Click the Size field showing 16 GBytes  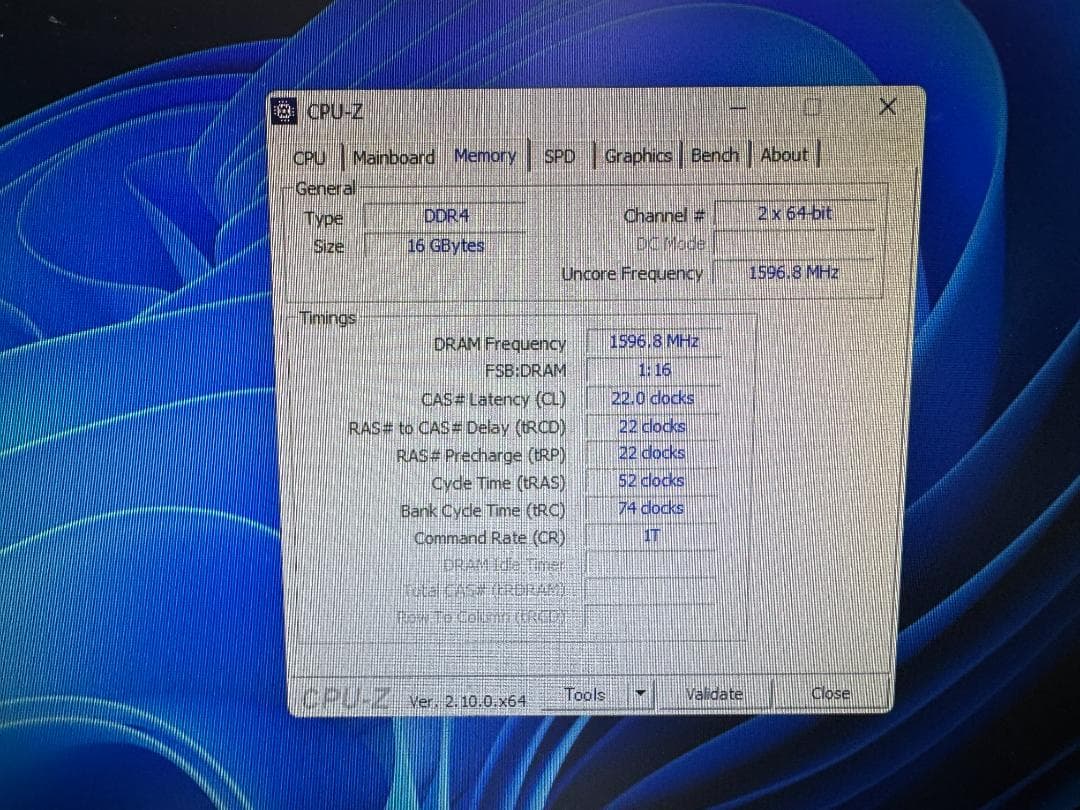pos(446,246)
